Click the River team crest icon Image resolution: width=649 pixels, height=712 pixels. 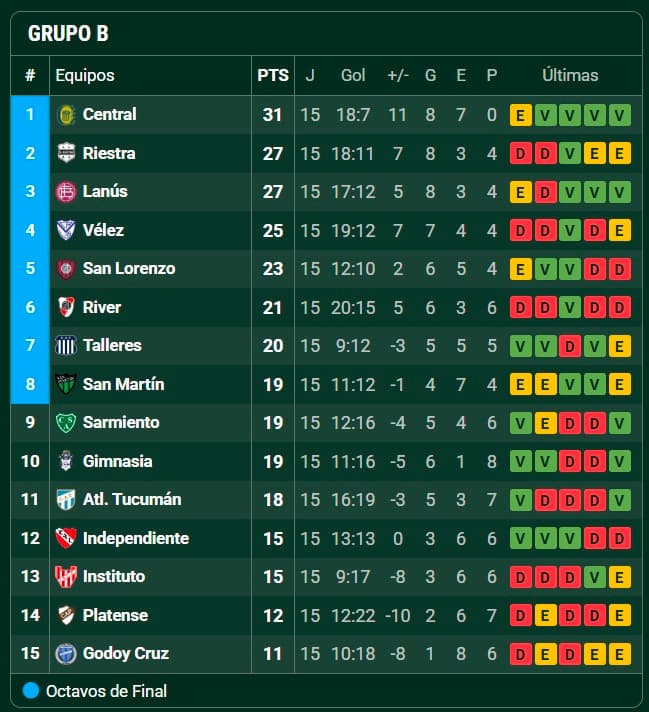coord(66,307)
